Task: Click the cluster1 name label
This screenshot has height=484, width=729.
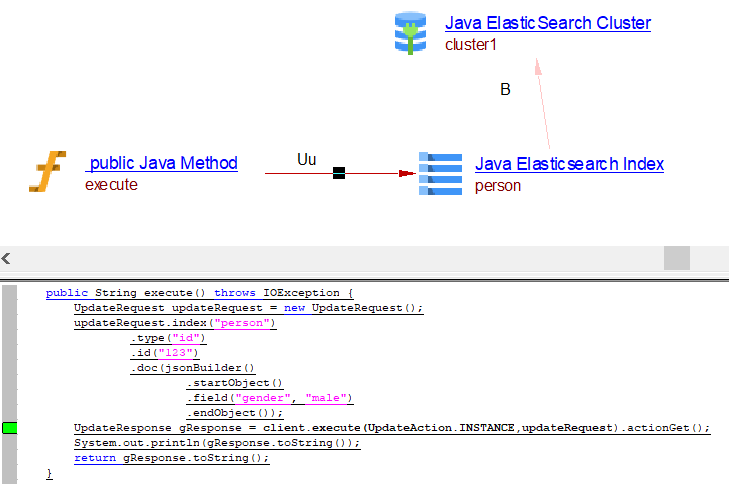Action: (x=471, y=45)
